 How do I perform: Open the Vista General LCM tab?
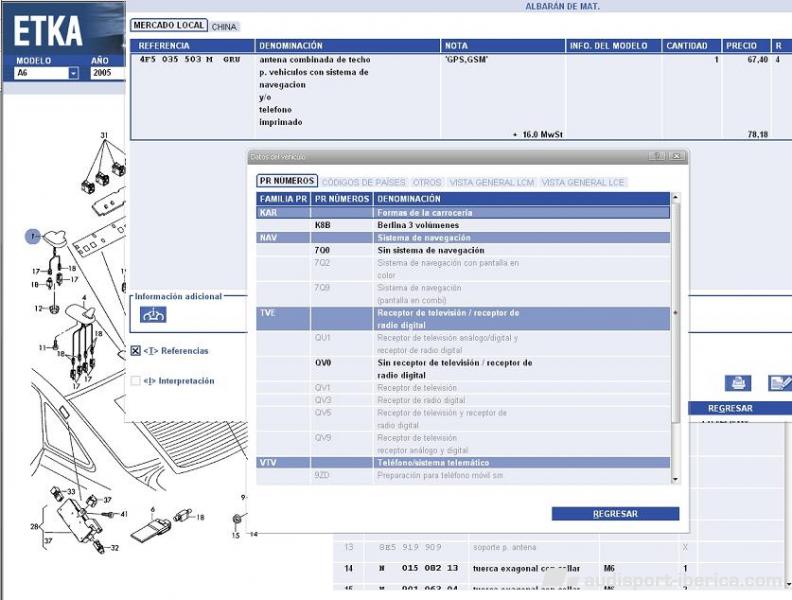492,182
